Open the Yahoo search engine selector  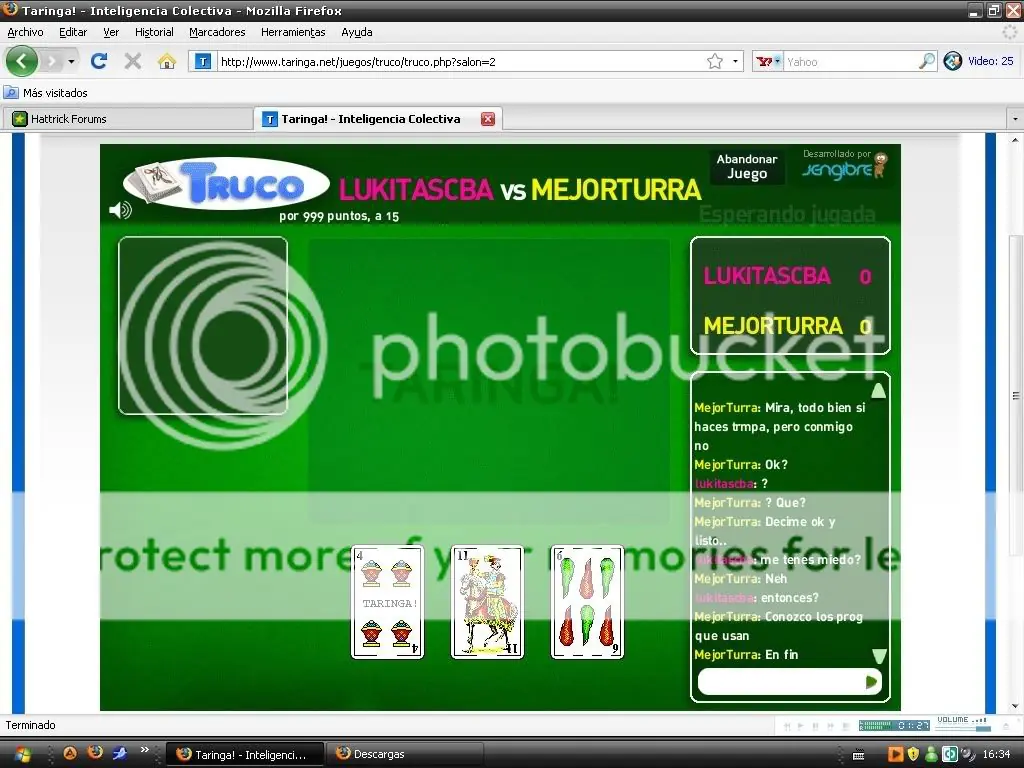pos(768,61)
